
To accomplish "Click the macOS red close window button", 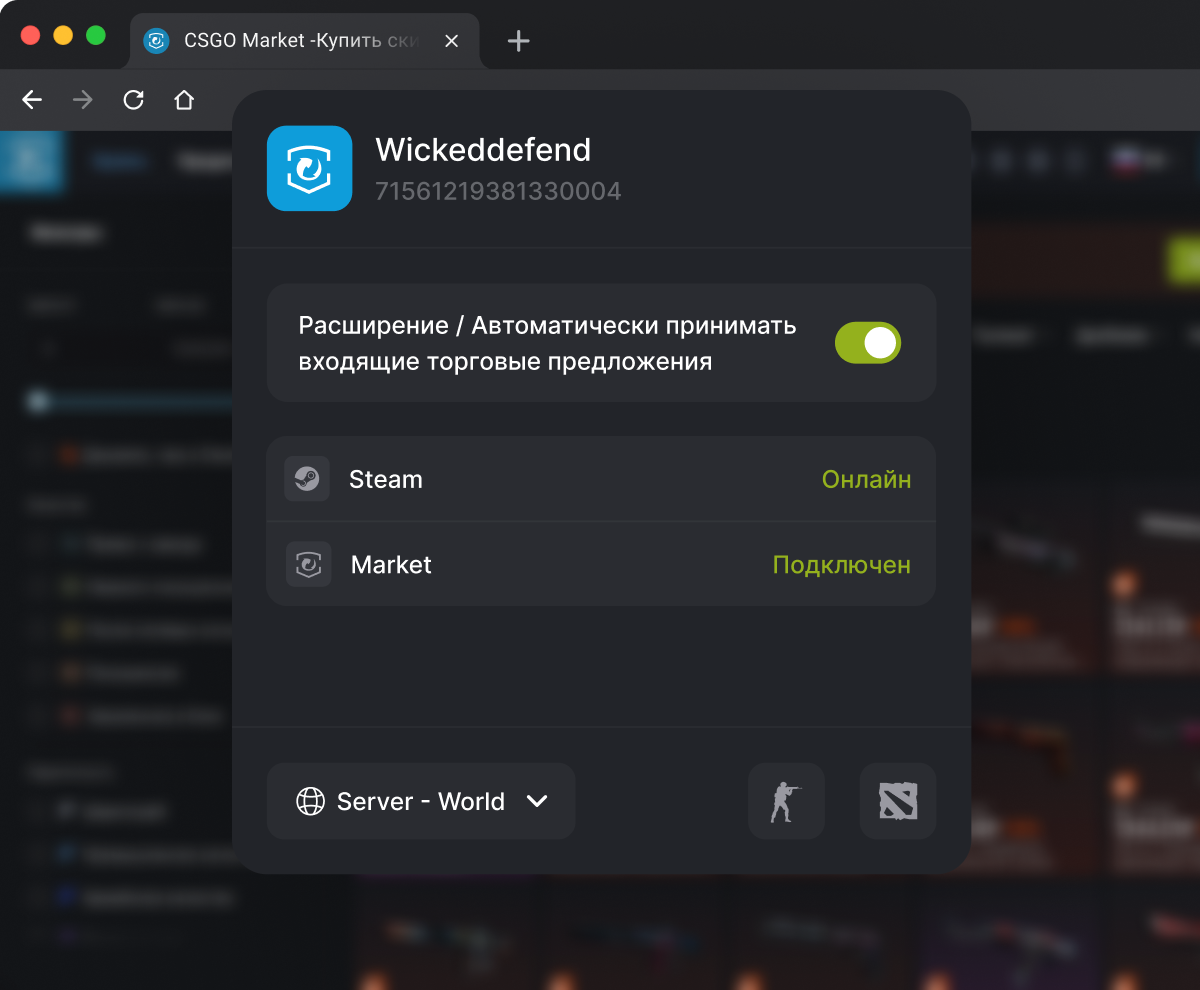I will (30, 36).
